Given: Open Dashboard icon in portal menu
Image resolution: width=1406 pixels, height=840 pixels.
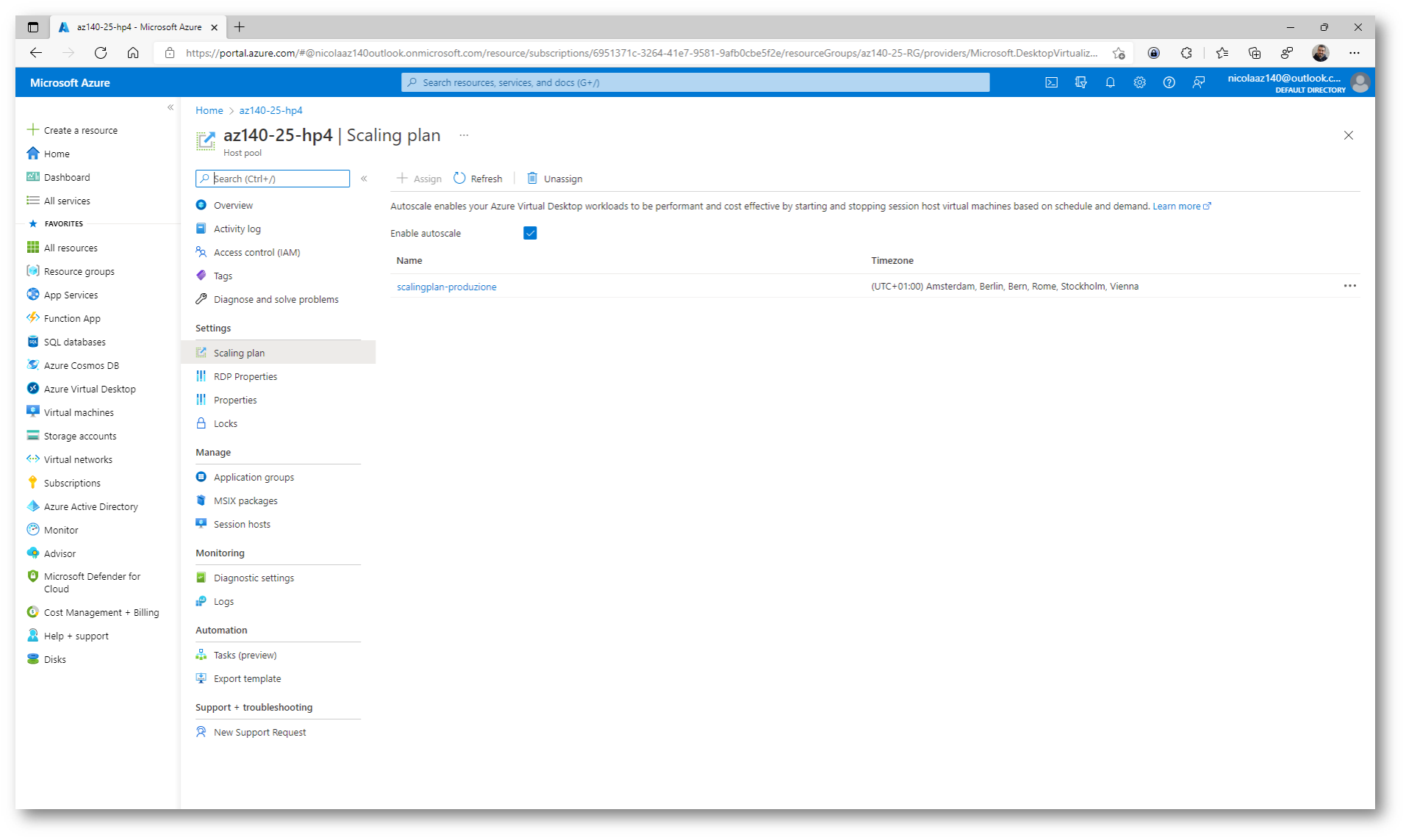Looking at the screenshot, I should pos(33,177).
